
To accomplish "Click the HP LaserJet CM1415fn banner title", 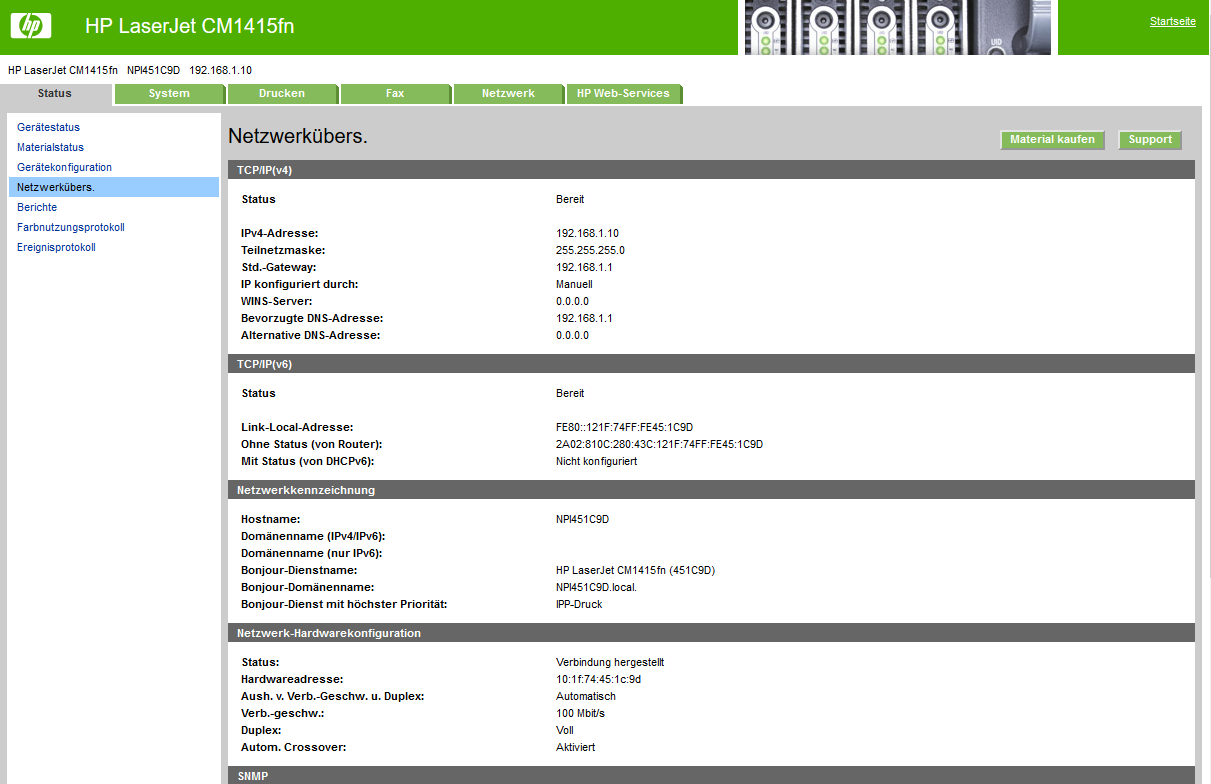I will pyautogui.click(x=190, y=27).
